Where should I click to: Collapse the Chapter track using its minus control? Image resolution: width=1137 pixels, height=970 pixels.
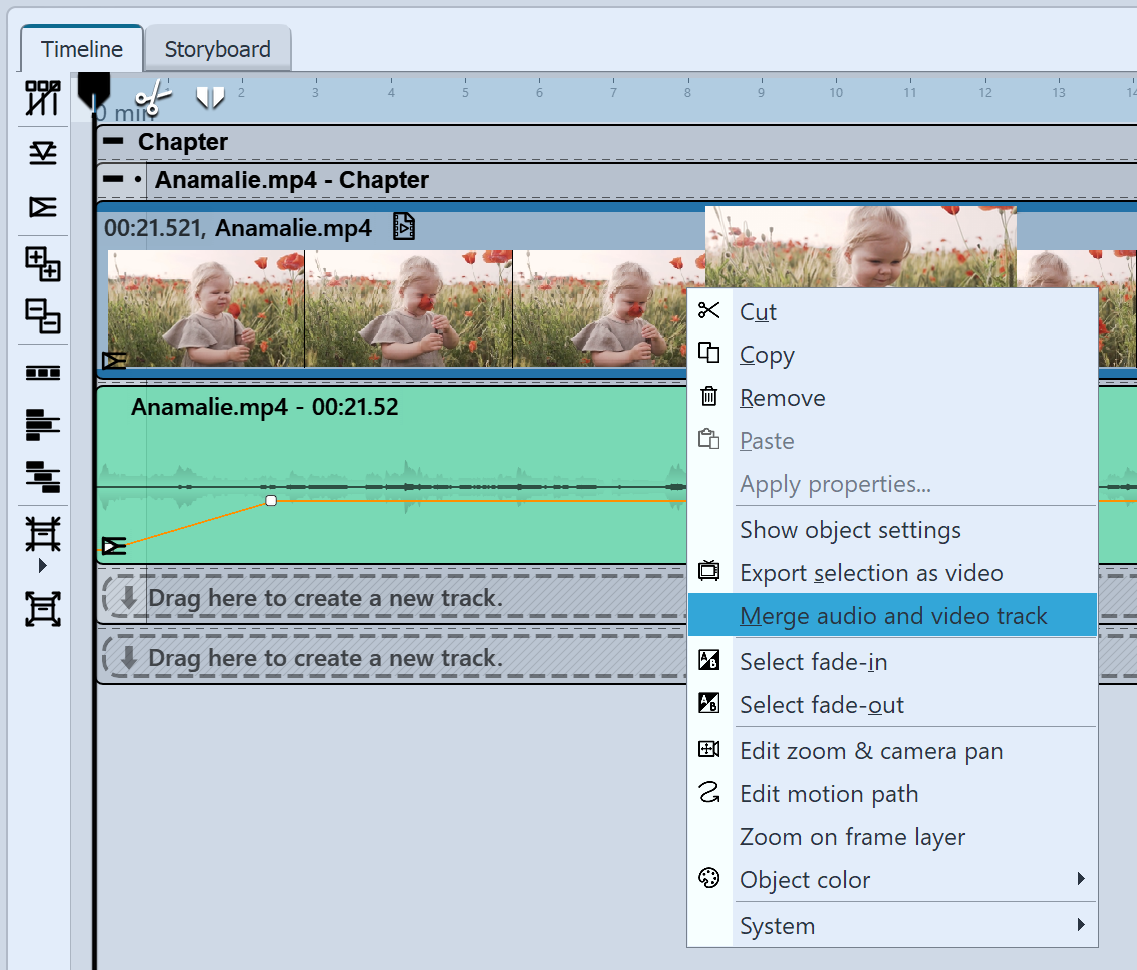[115, 142]
